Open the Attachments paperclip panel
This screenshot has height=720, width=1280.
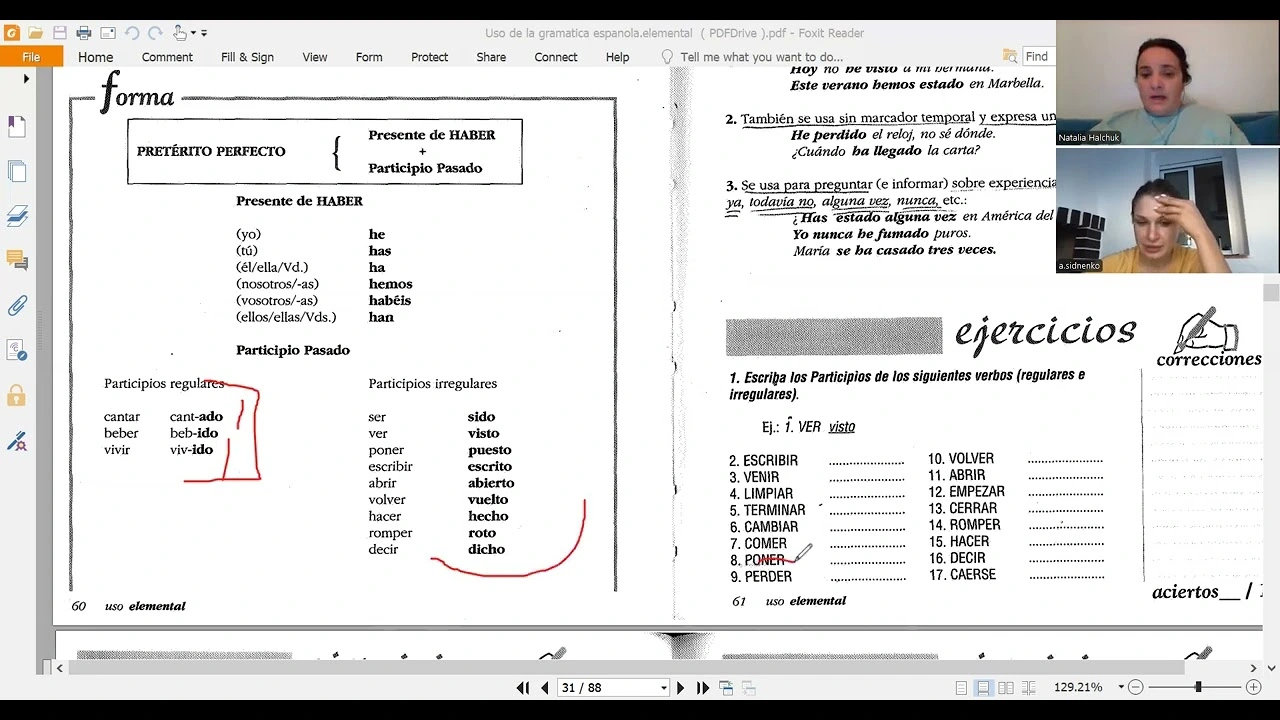point(17,305)
